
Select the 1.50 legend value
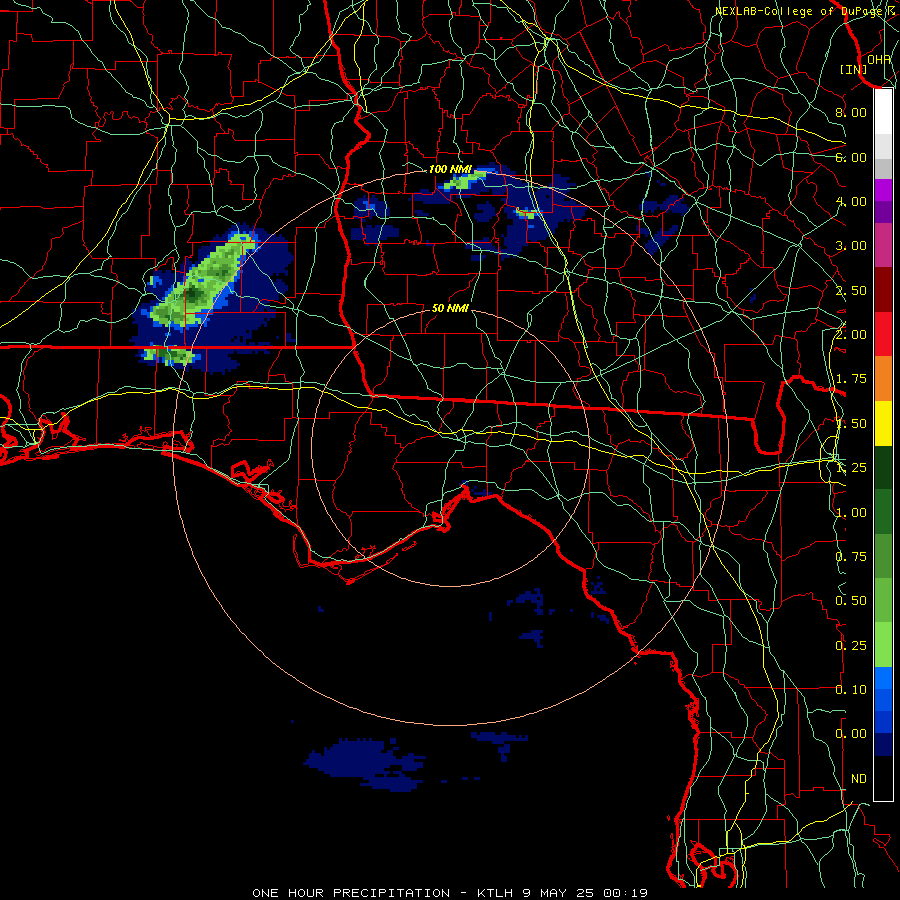pyautogui.click(x=851, y=424)
